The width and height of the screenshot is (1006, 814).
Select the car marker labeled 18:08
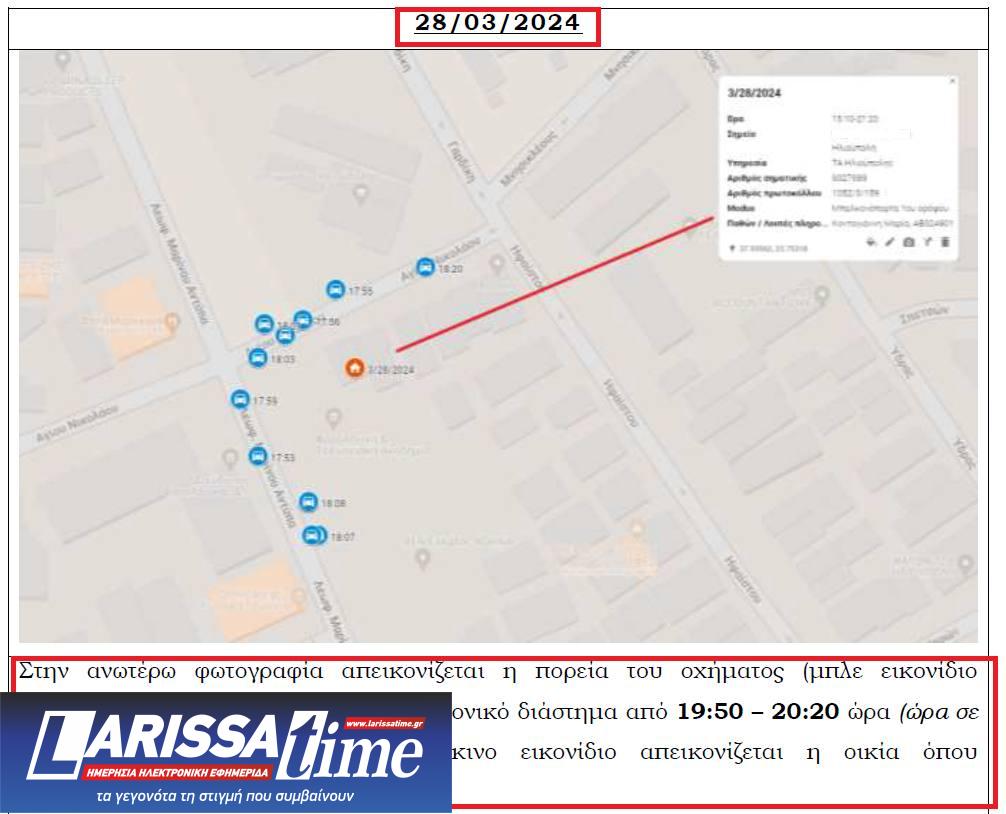tap(308, 502)
